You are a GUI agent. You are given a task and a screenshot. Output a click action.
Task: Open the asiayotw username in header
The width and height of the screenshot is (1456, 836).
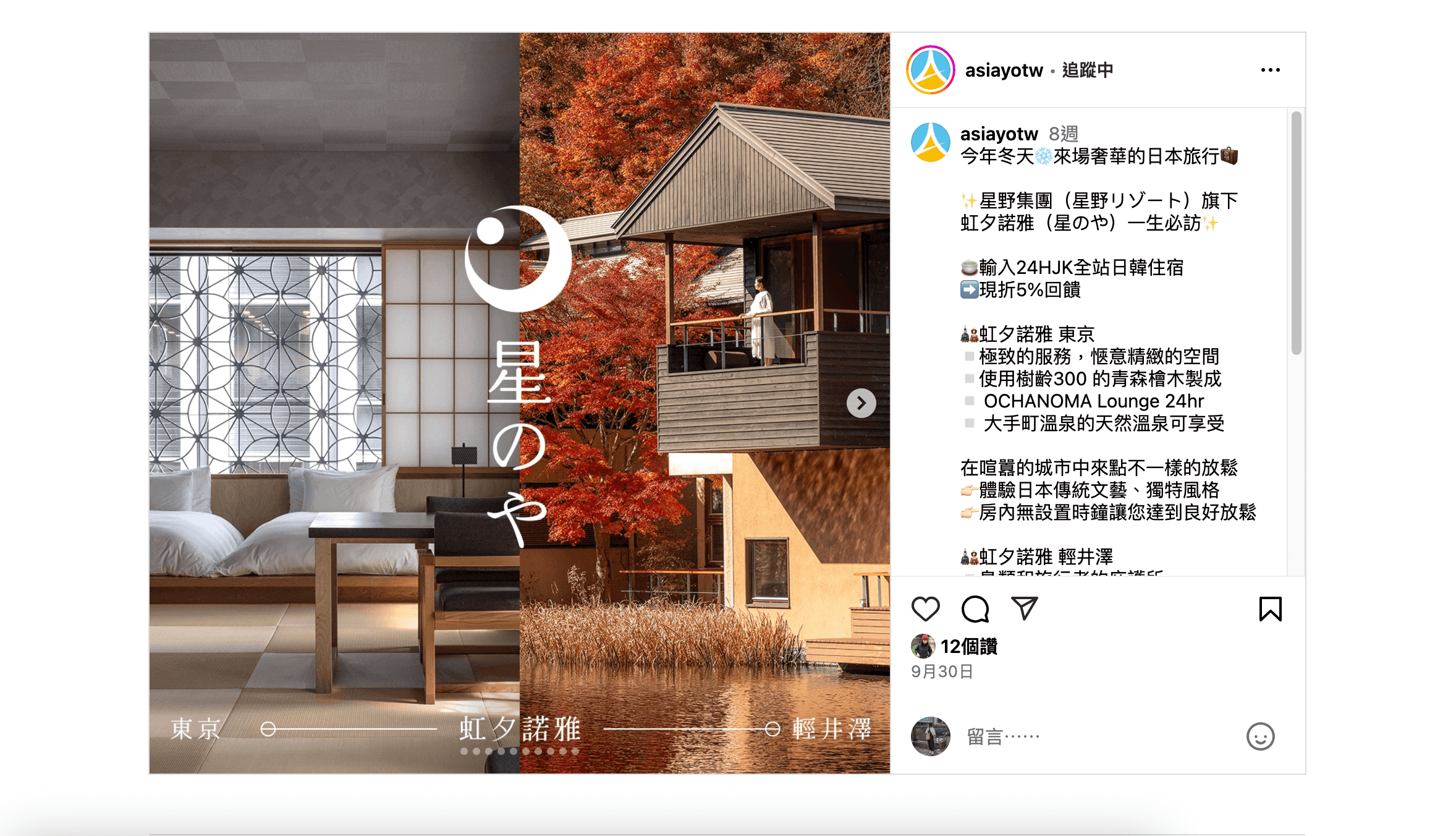(1004, 70)
